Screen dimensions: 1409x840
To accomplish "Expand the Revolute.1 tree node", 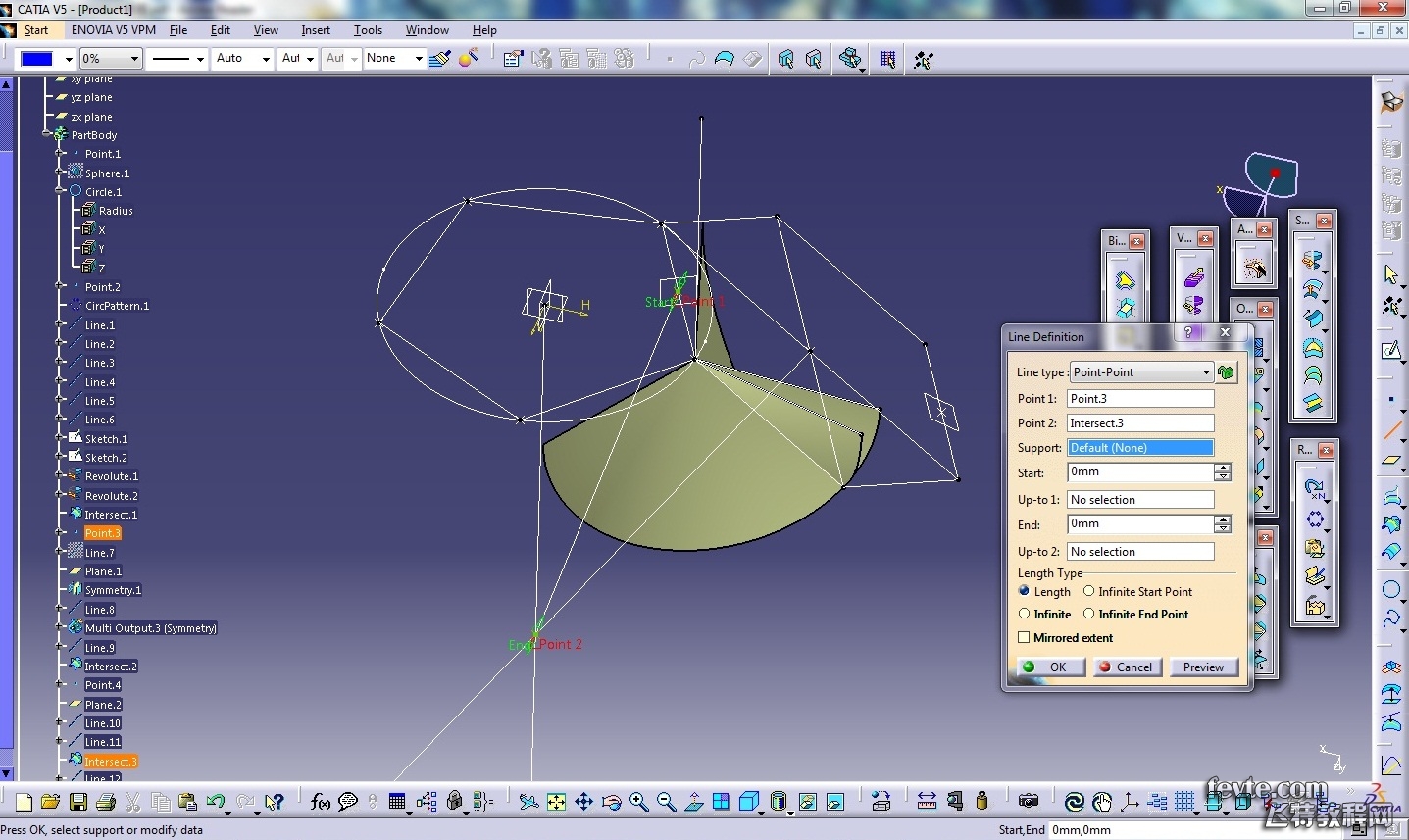I will pos(60,476).
